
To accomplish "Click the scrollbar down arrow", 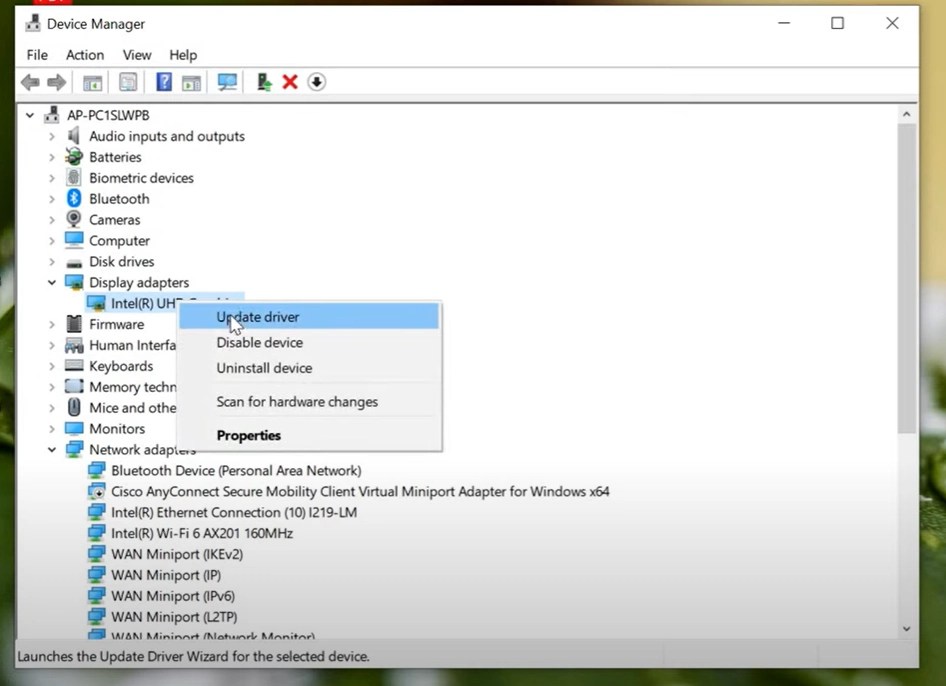I will pos(906,629).
